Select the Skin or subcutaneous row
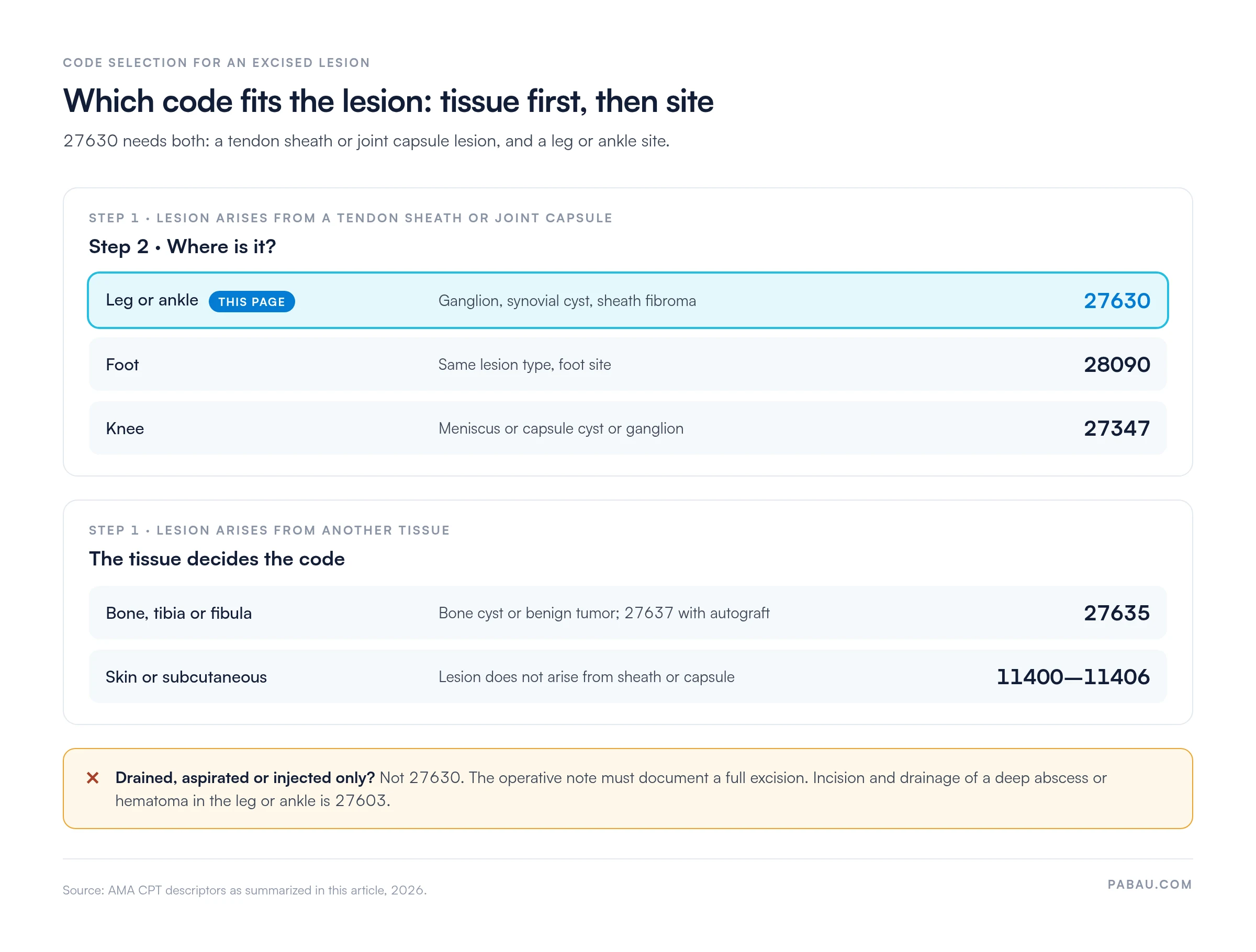This screenshot has width=1256, height=952. point(627,676)
